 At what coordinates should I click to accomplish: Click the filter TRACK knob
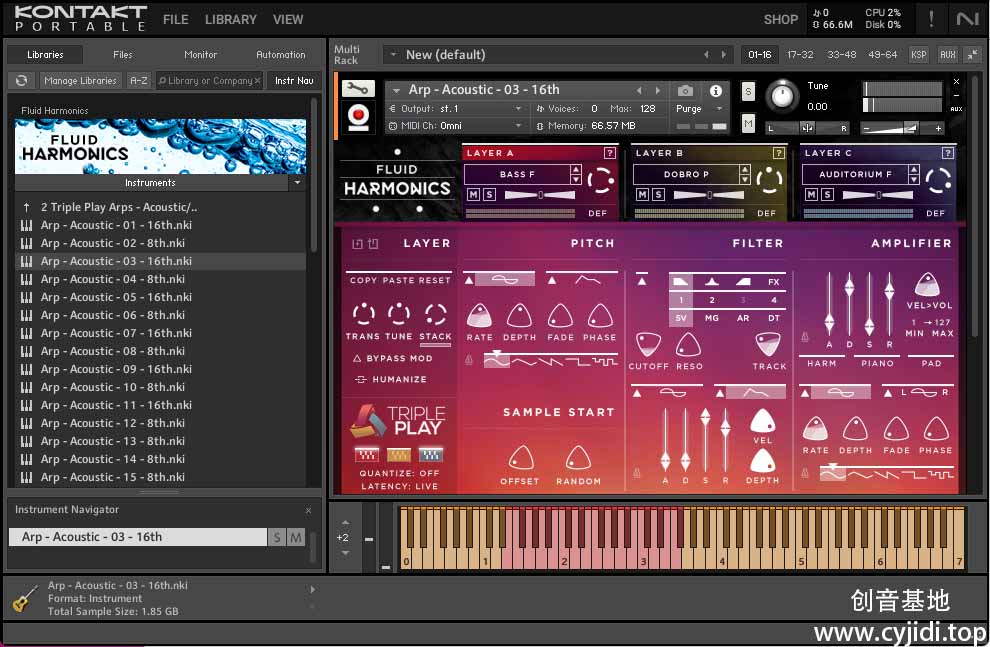(768, 345)
